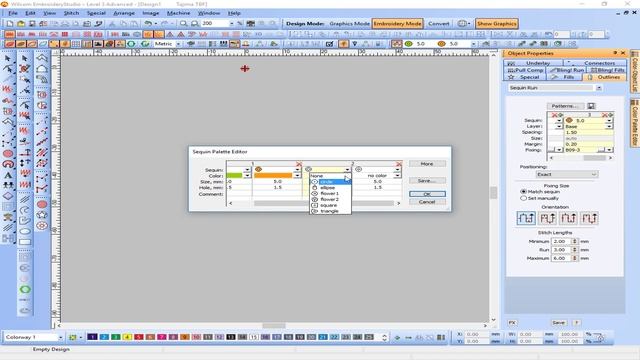Pick the green color swatch in palette editor
Viewport: 640px width, 360px height.
click(x=234, y=176)
